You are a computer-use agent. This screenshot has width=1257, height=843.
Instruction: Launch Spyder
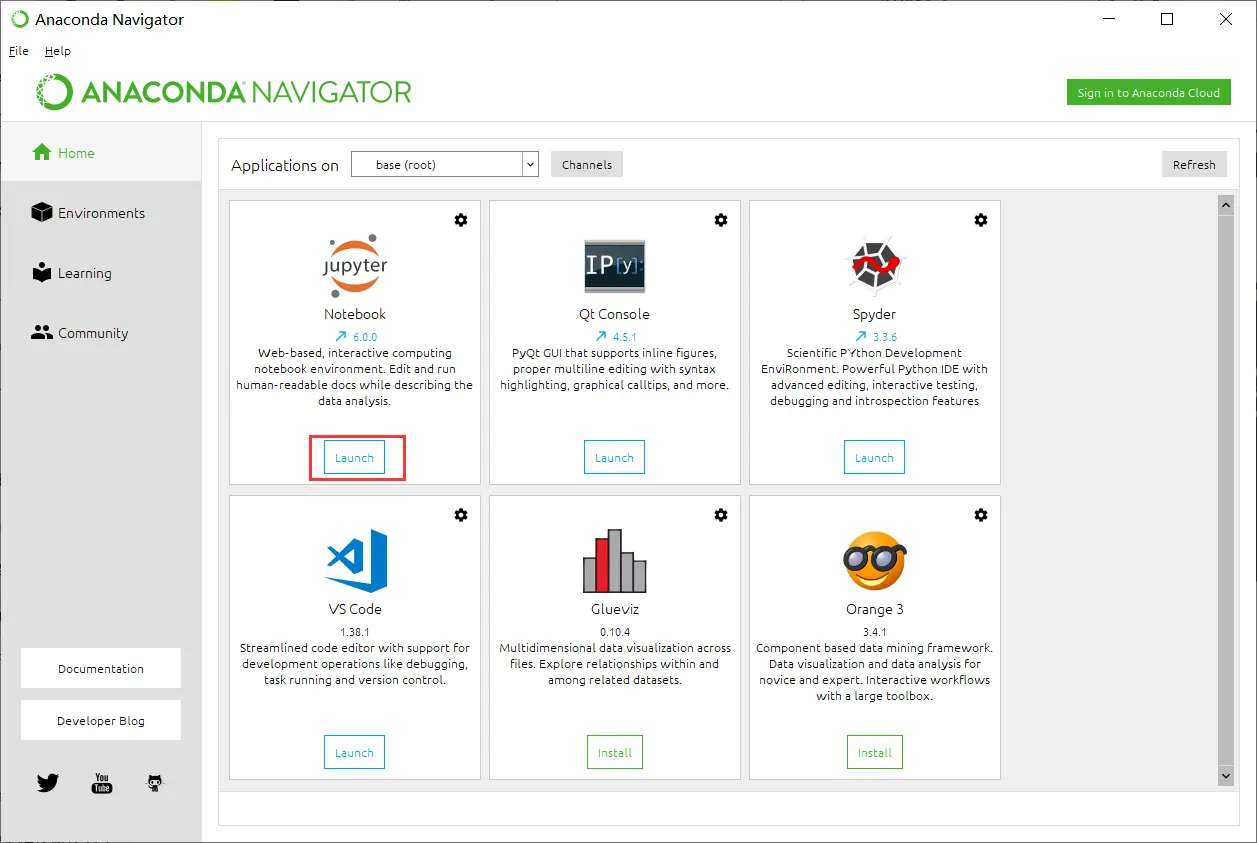point(874,457)
